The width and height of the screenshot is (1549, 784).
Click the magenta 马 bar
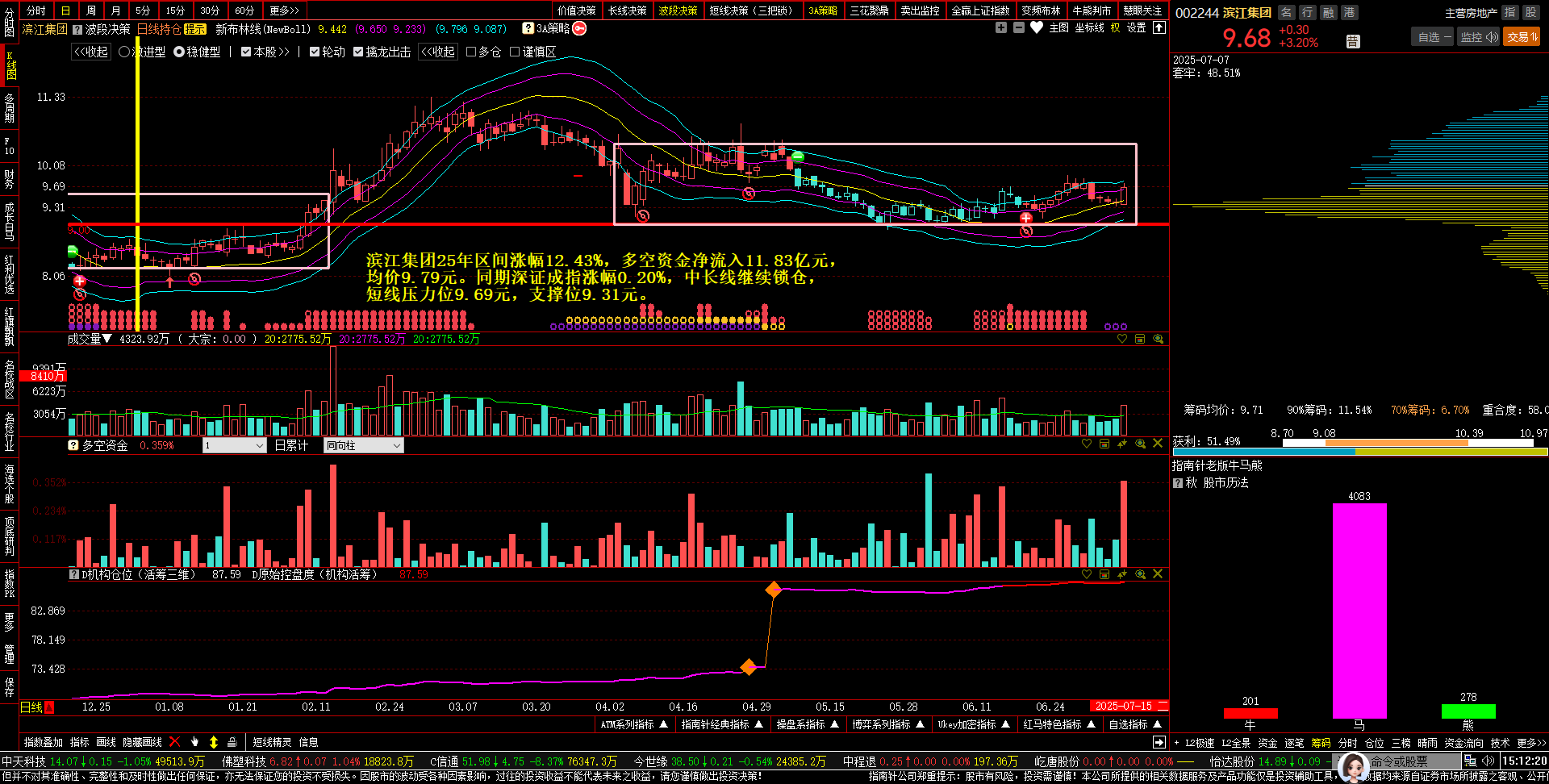[x=1359, y=611]
